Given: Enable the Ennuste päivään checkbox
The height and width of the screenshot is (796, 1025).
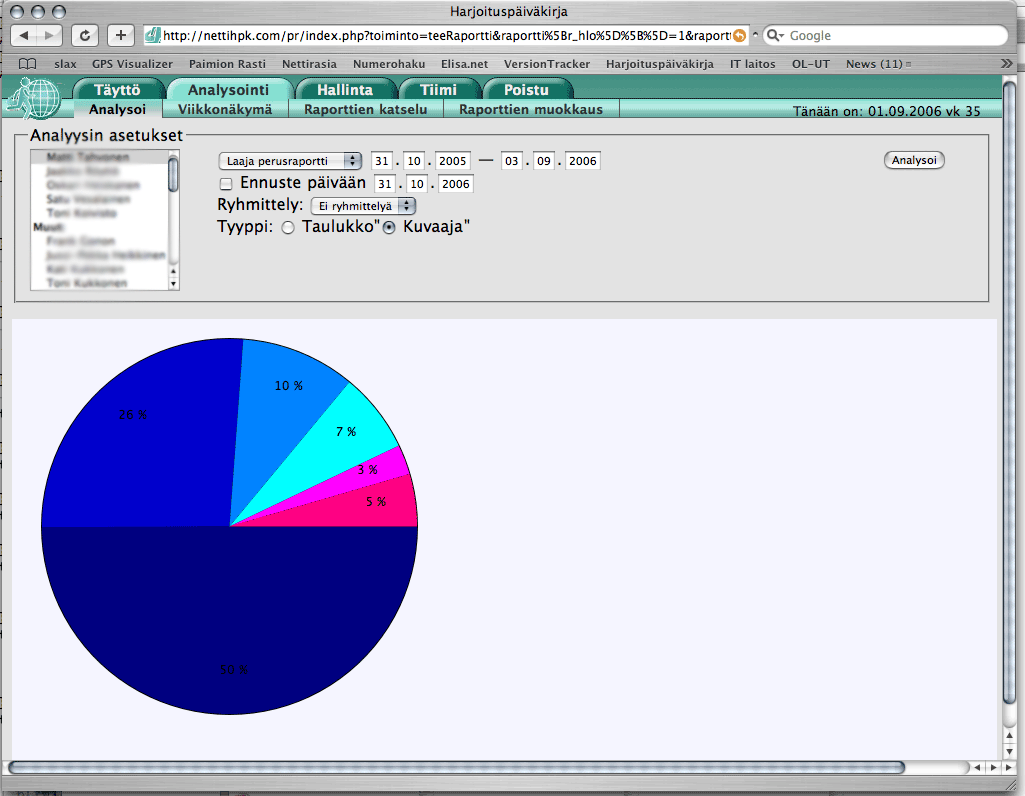Looking at the screenshot, I should 226,184.
